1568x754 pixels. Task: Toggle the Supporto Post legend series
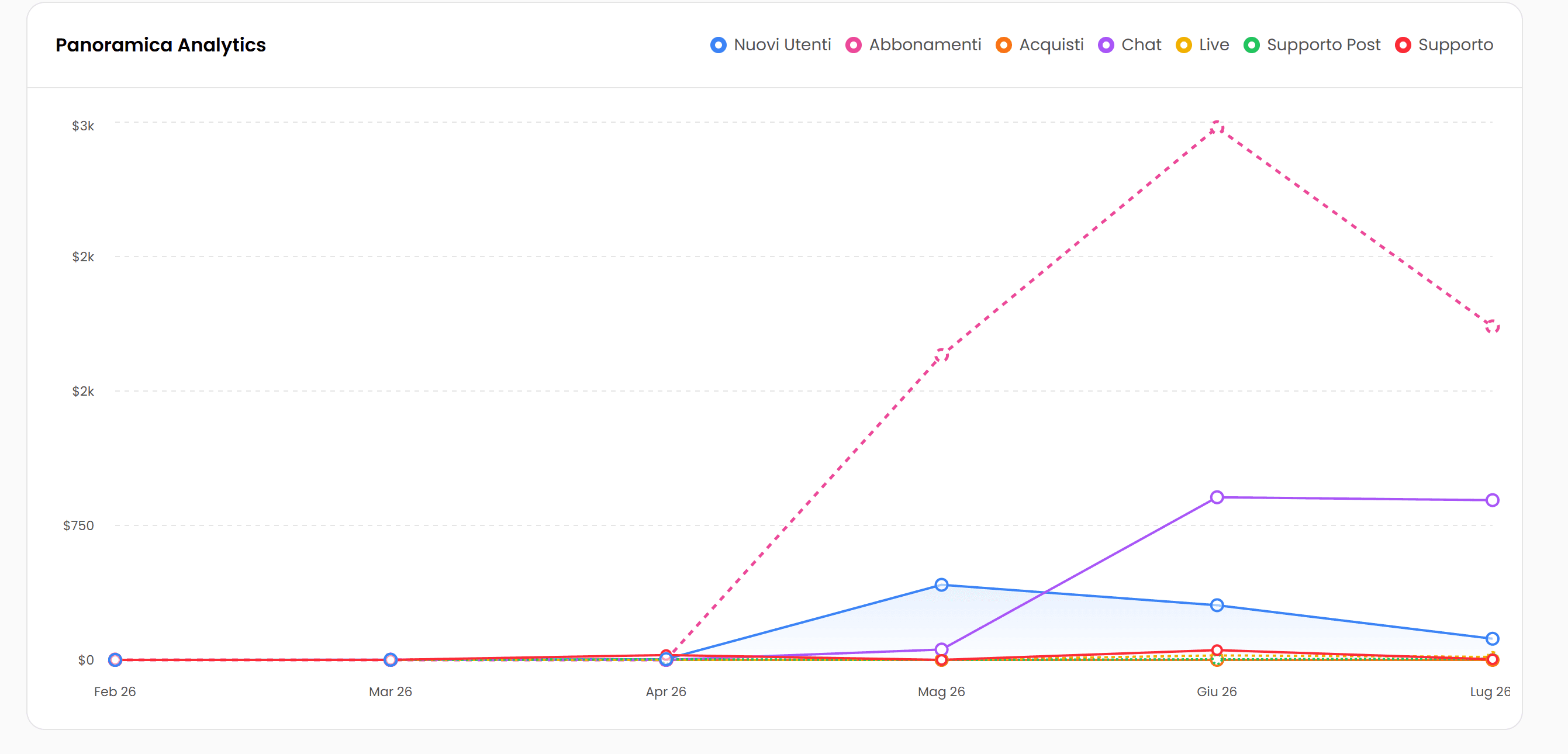(x=1312, y=45)
